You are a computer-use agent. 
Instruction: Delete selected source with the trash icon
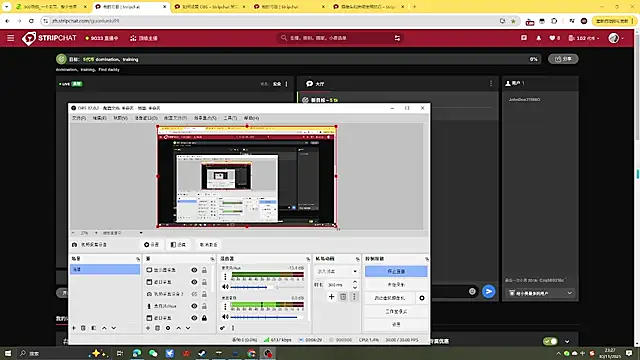(158, 328)
